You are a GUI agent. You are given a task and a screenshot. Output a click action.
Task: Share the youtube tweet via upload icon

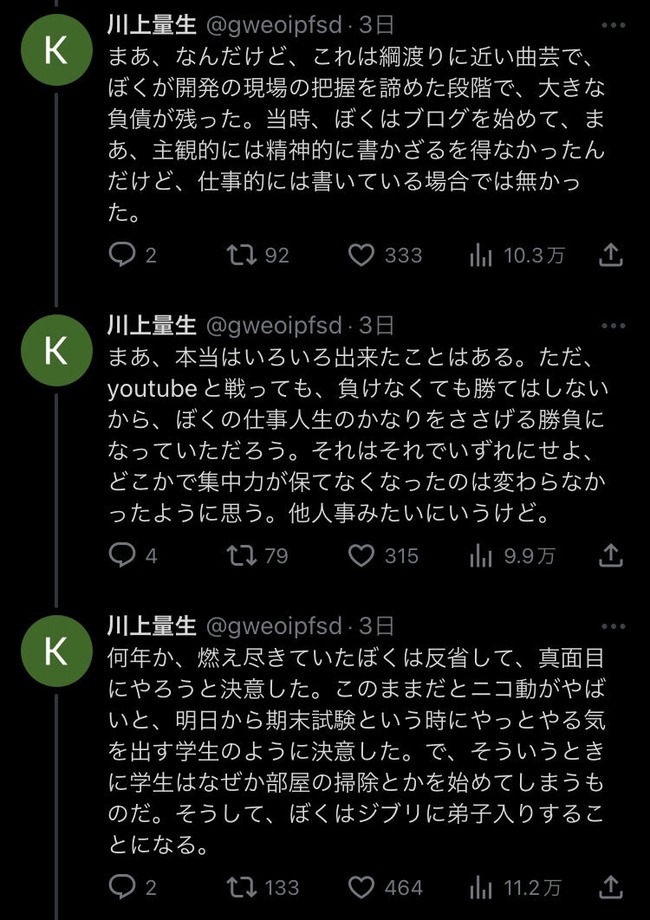610,555
